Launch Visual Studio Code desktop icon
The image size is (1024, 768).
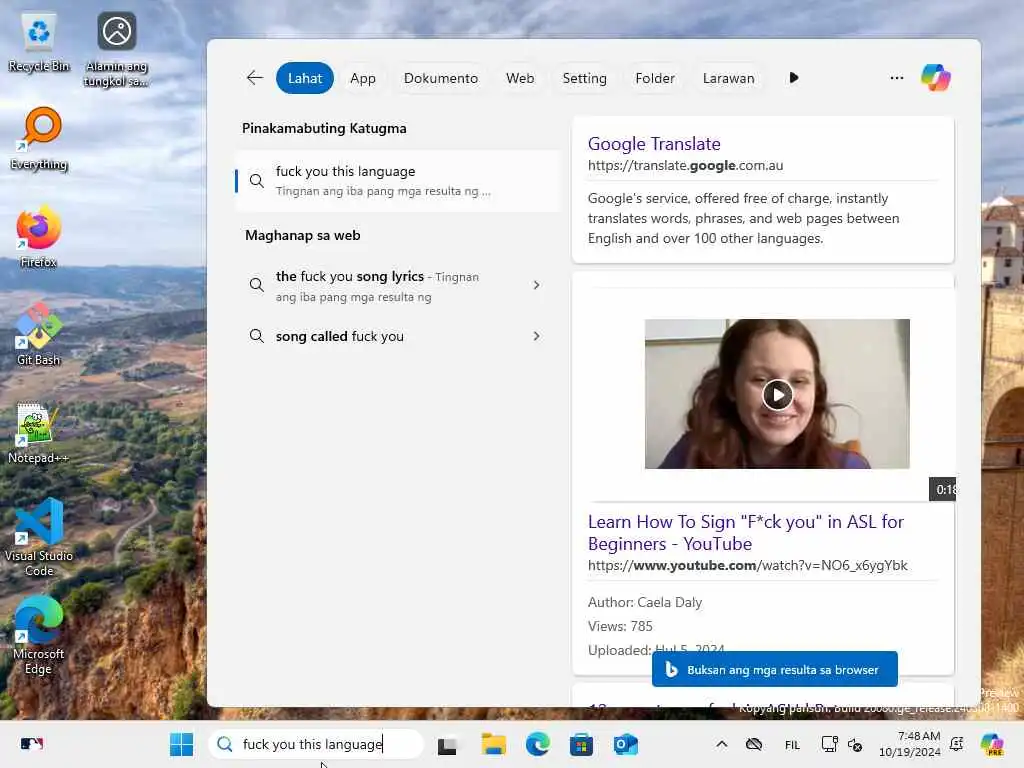point(39,537)
